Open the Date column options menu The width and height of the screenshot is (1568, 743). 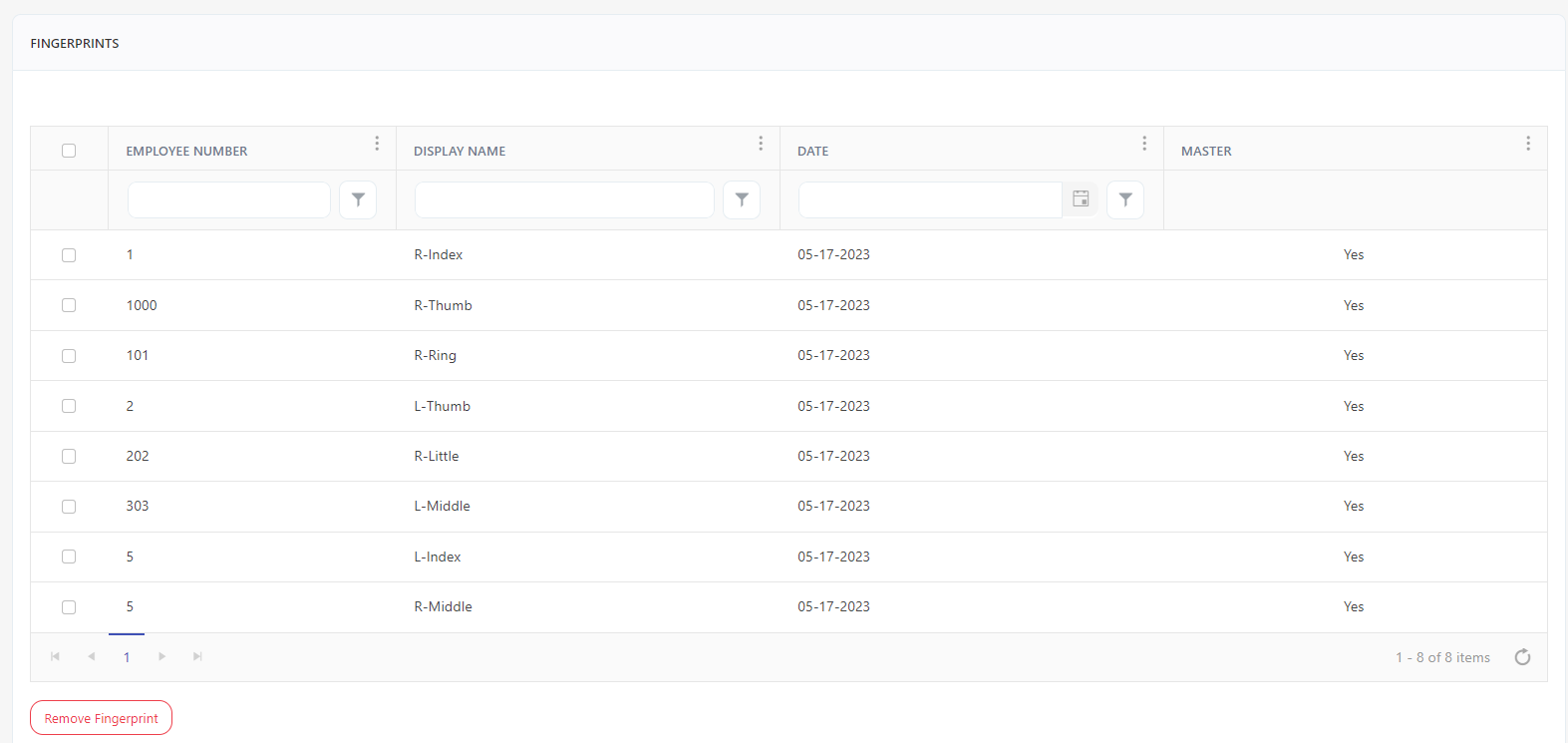[1144, 144]
